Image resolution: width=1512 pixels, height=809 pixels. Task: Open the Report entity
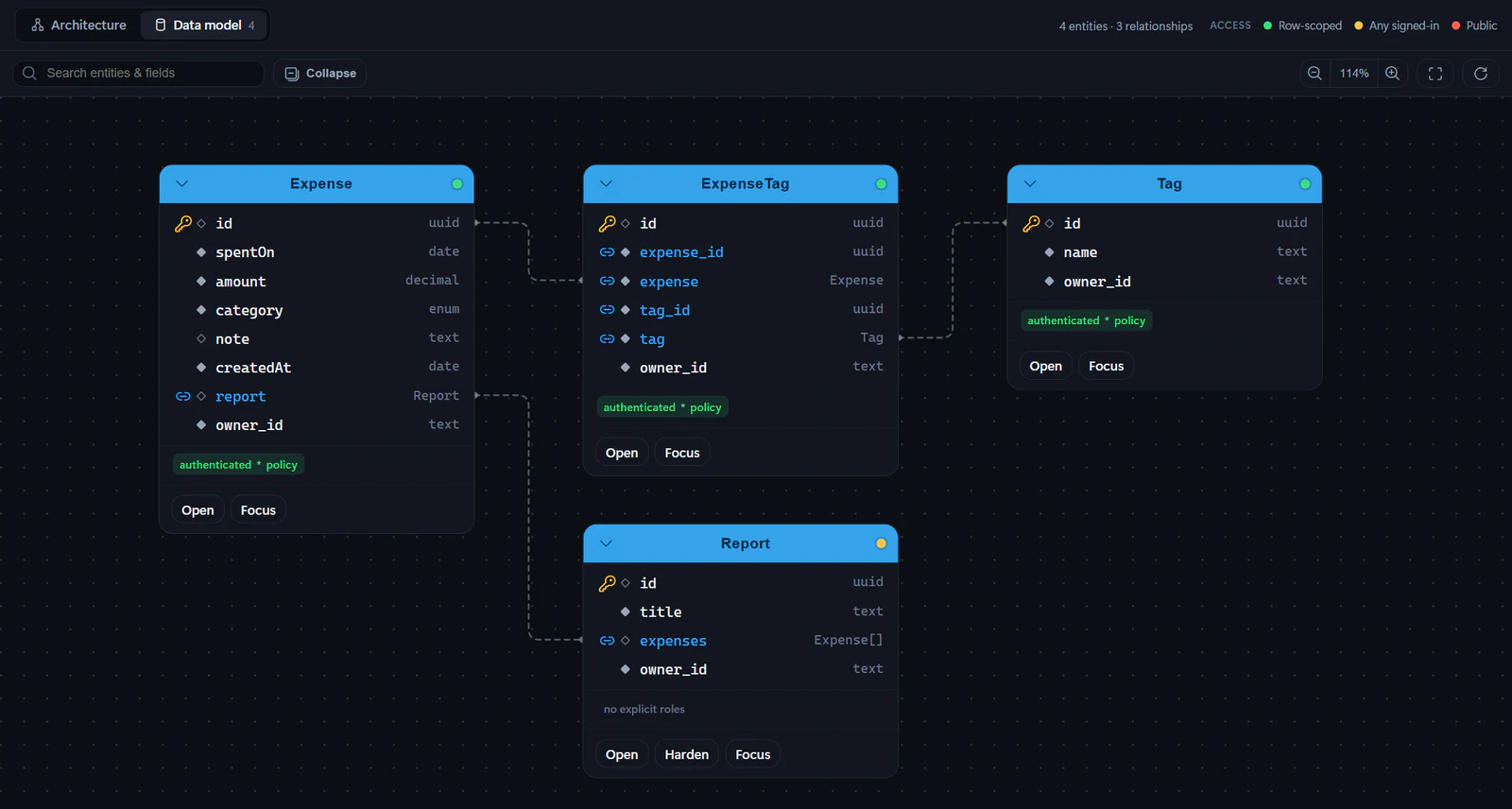[622, 754]
